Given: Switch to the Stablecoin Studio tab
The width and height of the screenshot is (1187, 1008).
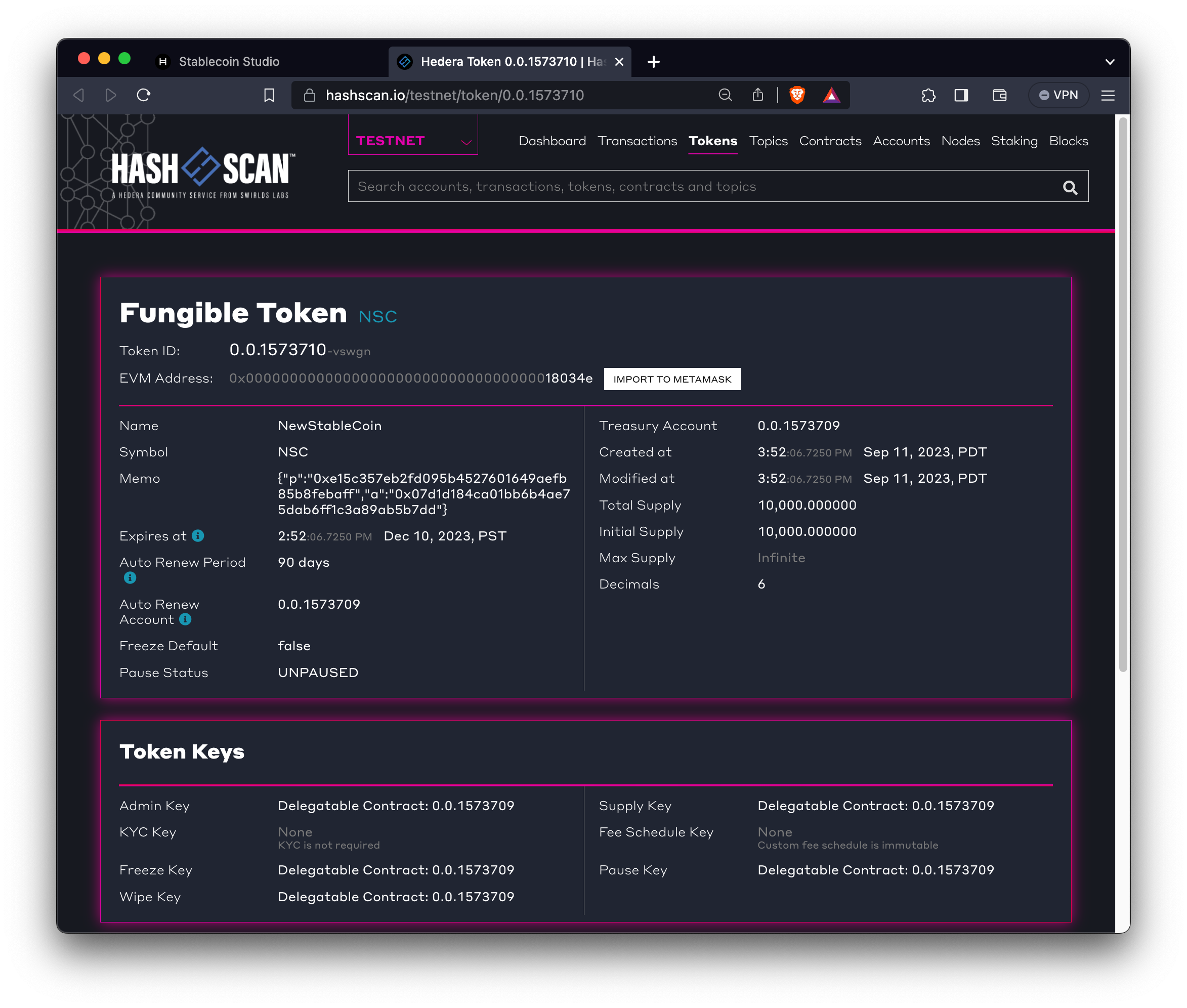Looking at the screenshot, I should click(229, 62).
